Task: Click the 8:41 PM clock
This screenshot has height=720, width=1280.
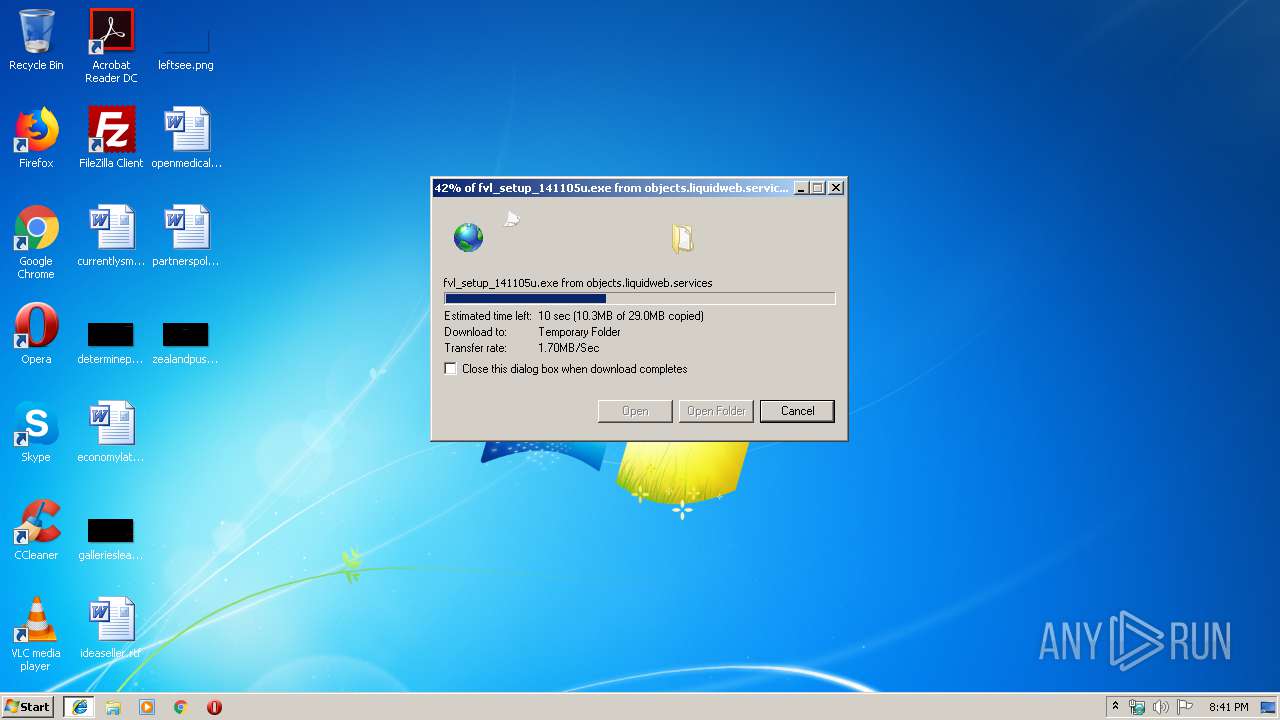Action: [1228, 707]
